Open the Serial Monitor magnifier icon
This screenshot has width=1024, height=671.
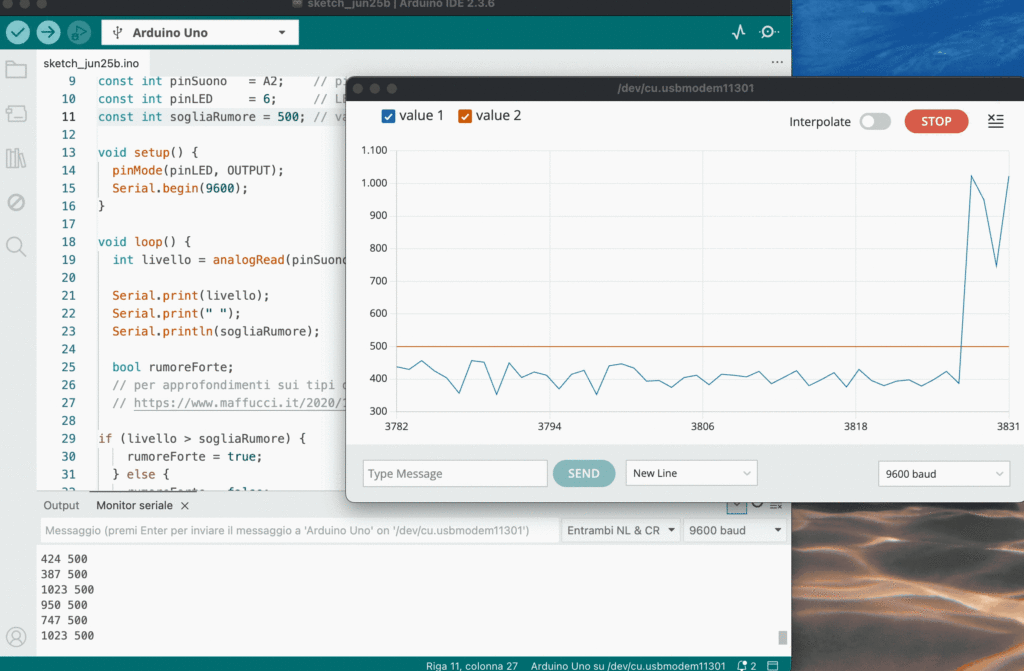click(x=768, y=32)
